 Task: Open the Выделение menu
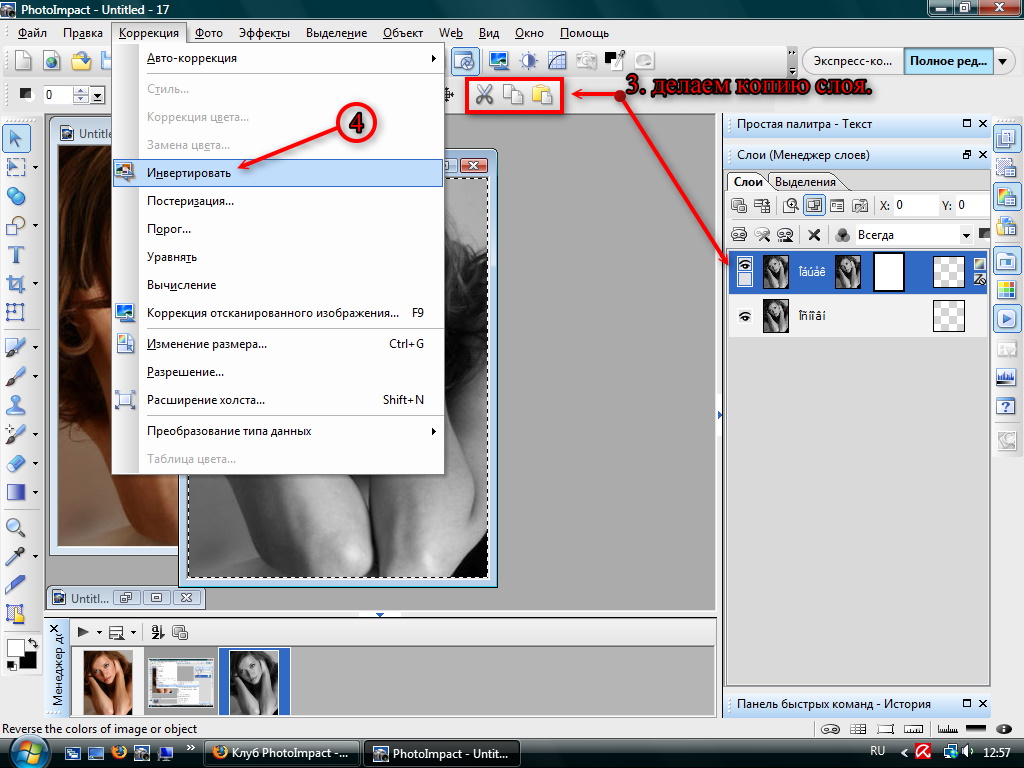pos(336,33)
